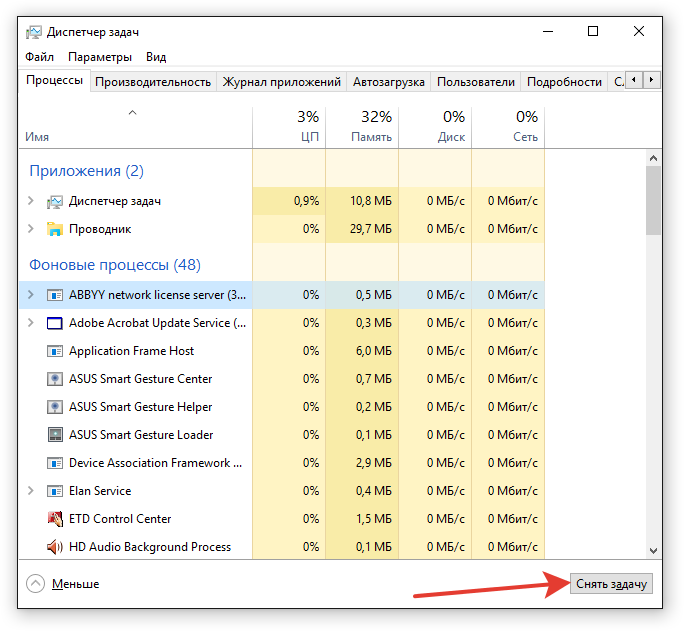This screenshot has height=631, width=684.
Task: Expand the Диспетчер задач process row
Action: point(31,201)
